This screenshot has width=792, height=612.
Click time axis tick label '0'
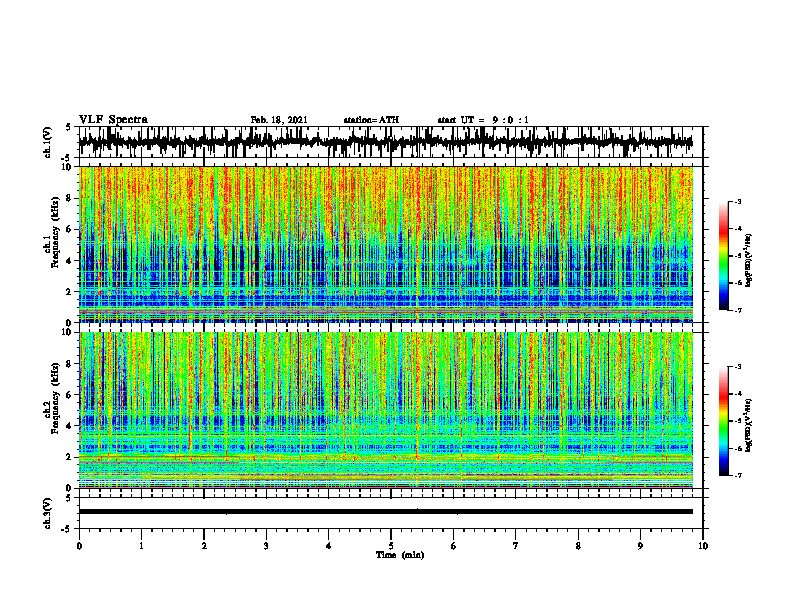tap(79, 546)
